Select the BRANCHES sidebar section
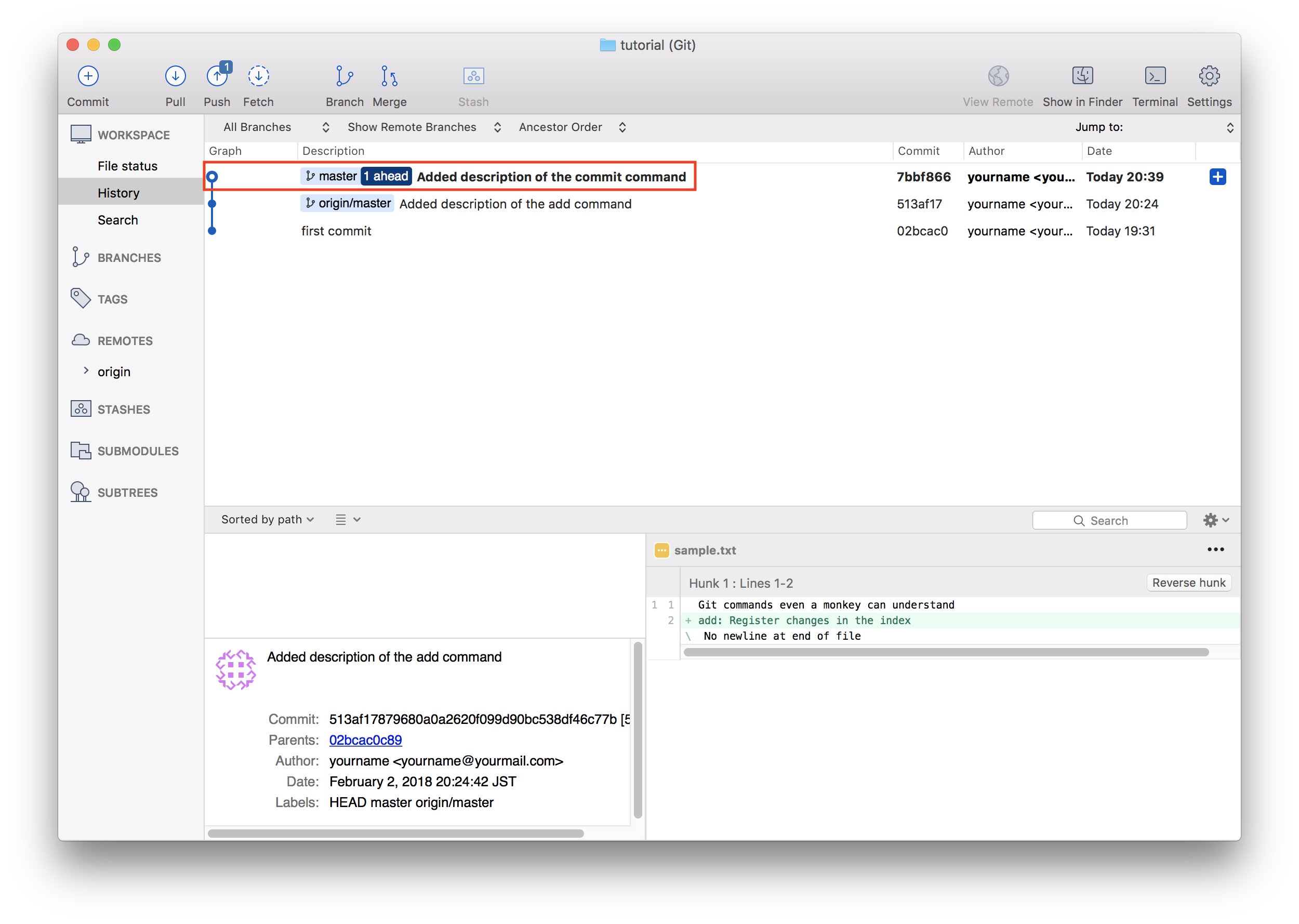 click(x=129, y=258)
